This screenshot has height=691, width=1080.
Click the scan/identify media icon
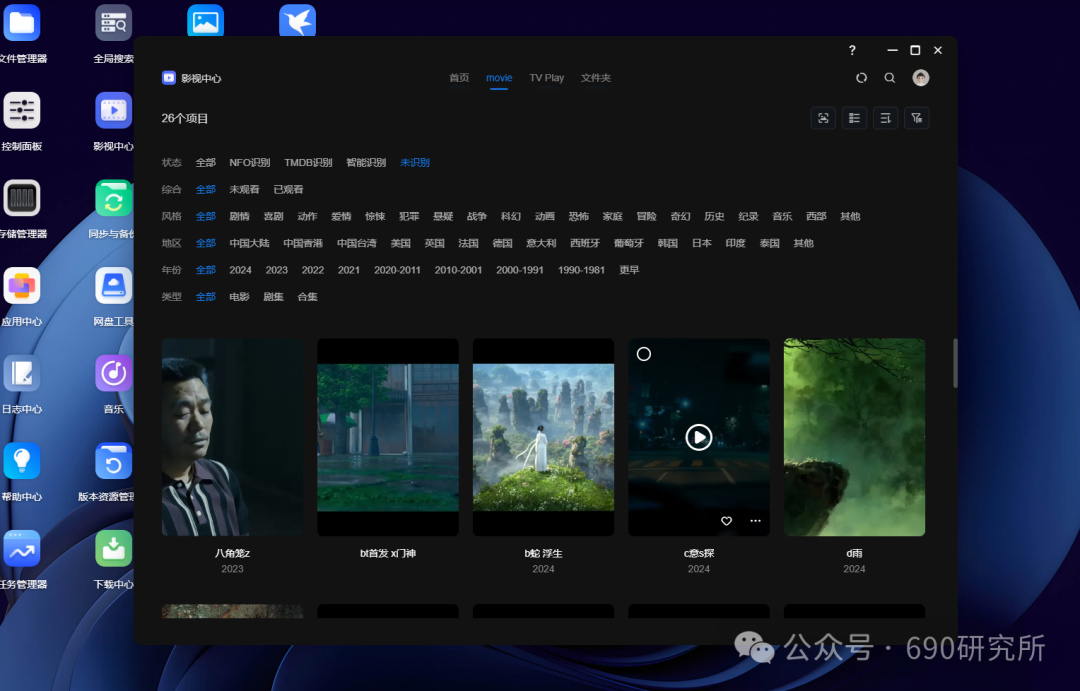[x=823, y=118]
